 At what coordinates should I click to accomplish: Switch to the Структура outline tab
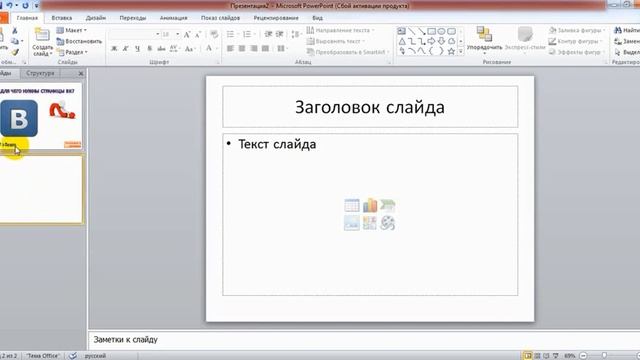[x=40, y=73]
